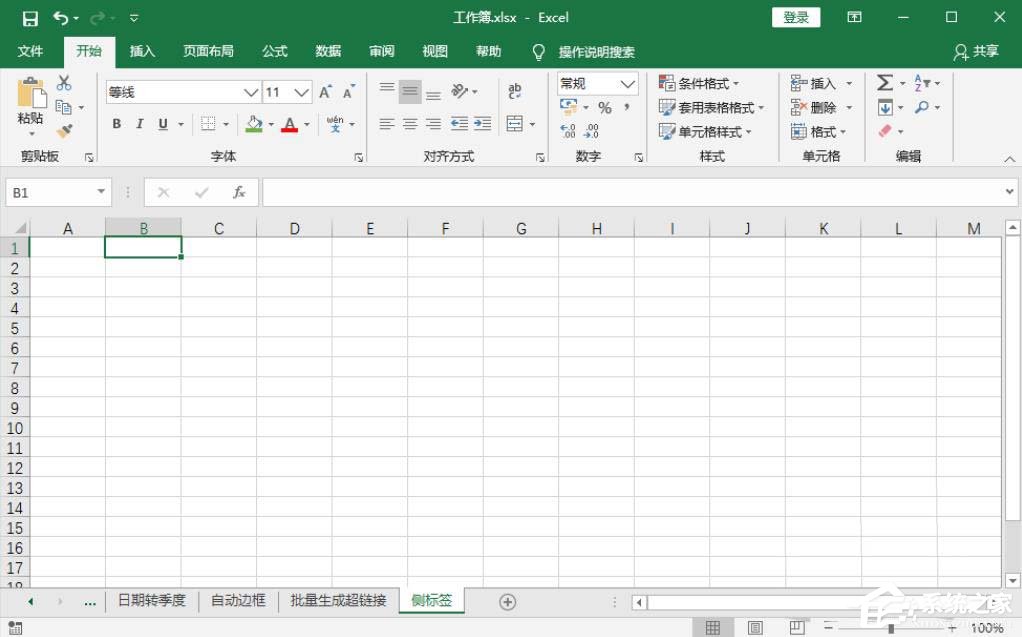Apply percent style in the 数字 group
The image size is (1022, 637).
coord(604,105)
